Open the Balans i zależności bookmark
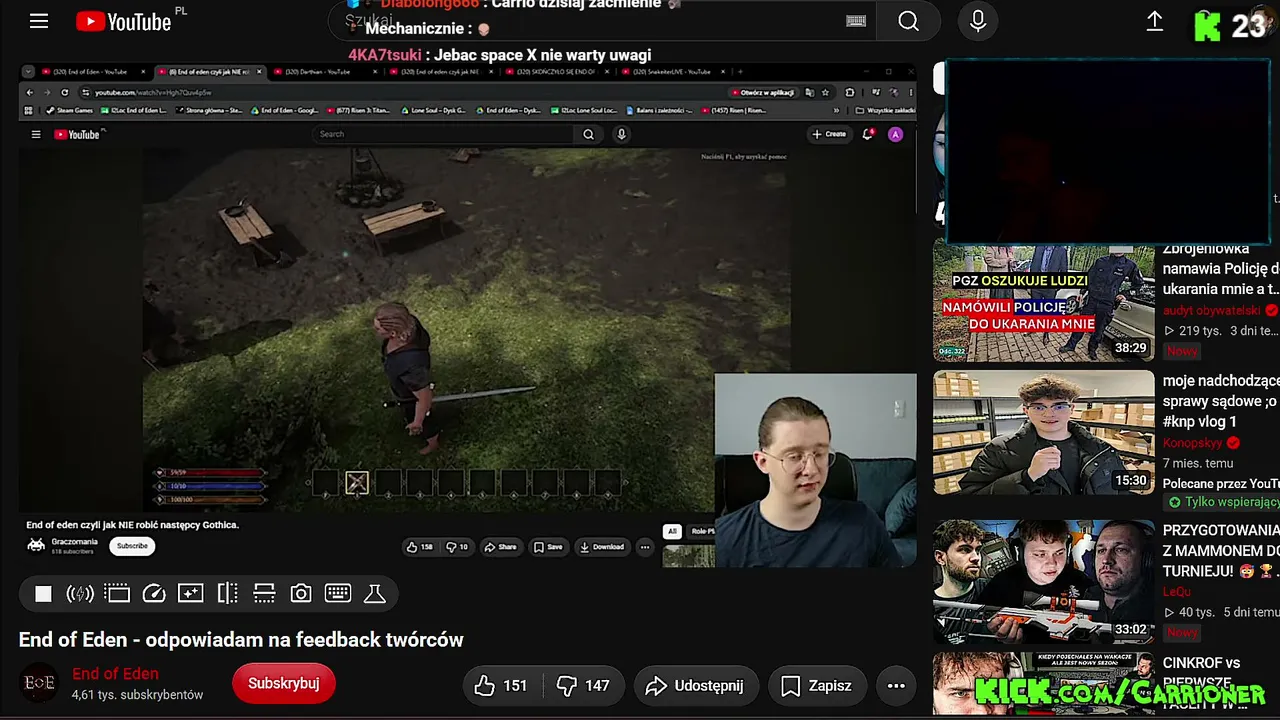This screenshot has width=1280, height=720. click(x=661, y=110)
